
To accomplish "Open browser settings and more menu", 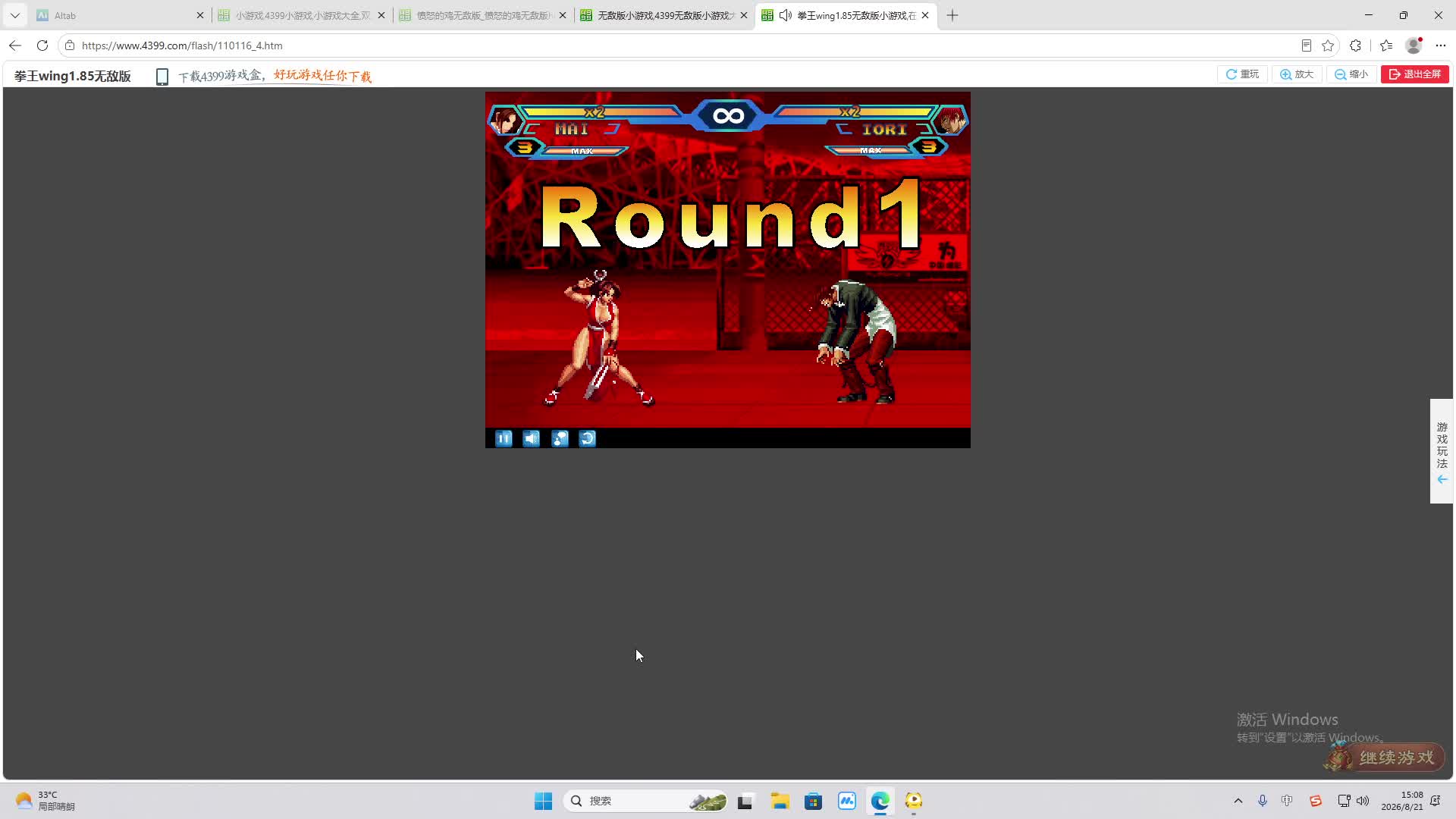I will [x=1441, y=45].
